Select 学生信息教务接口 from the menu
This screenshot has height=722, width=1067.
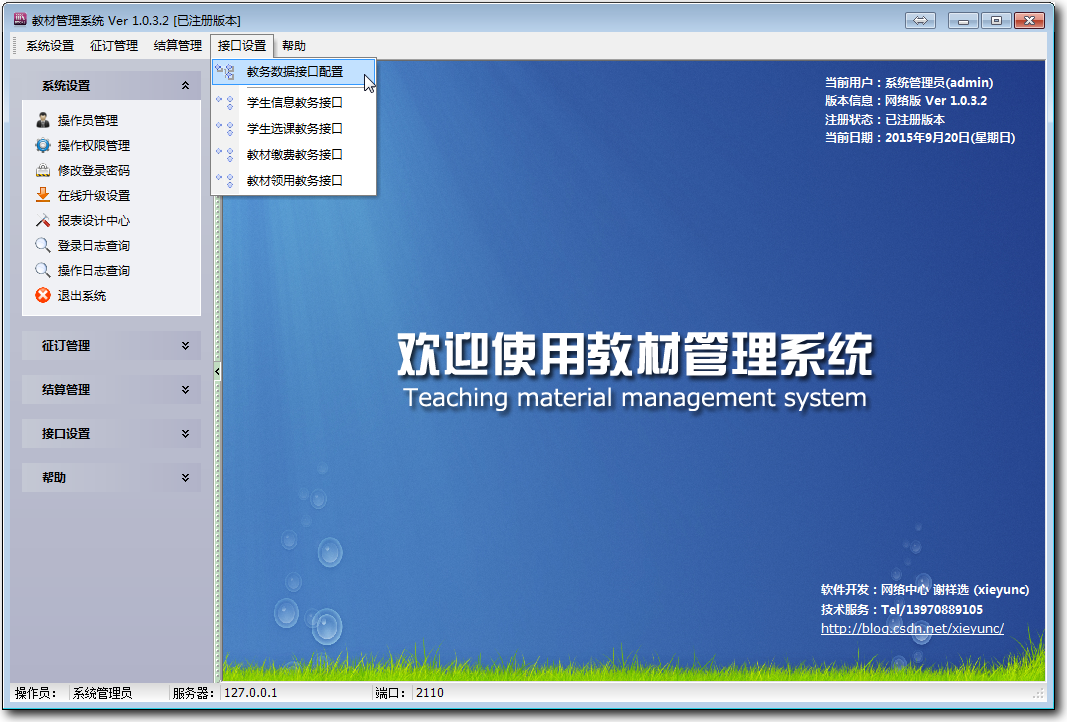point(293,103)
